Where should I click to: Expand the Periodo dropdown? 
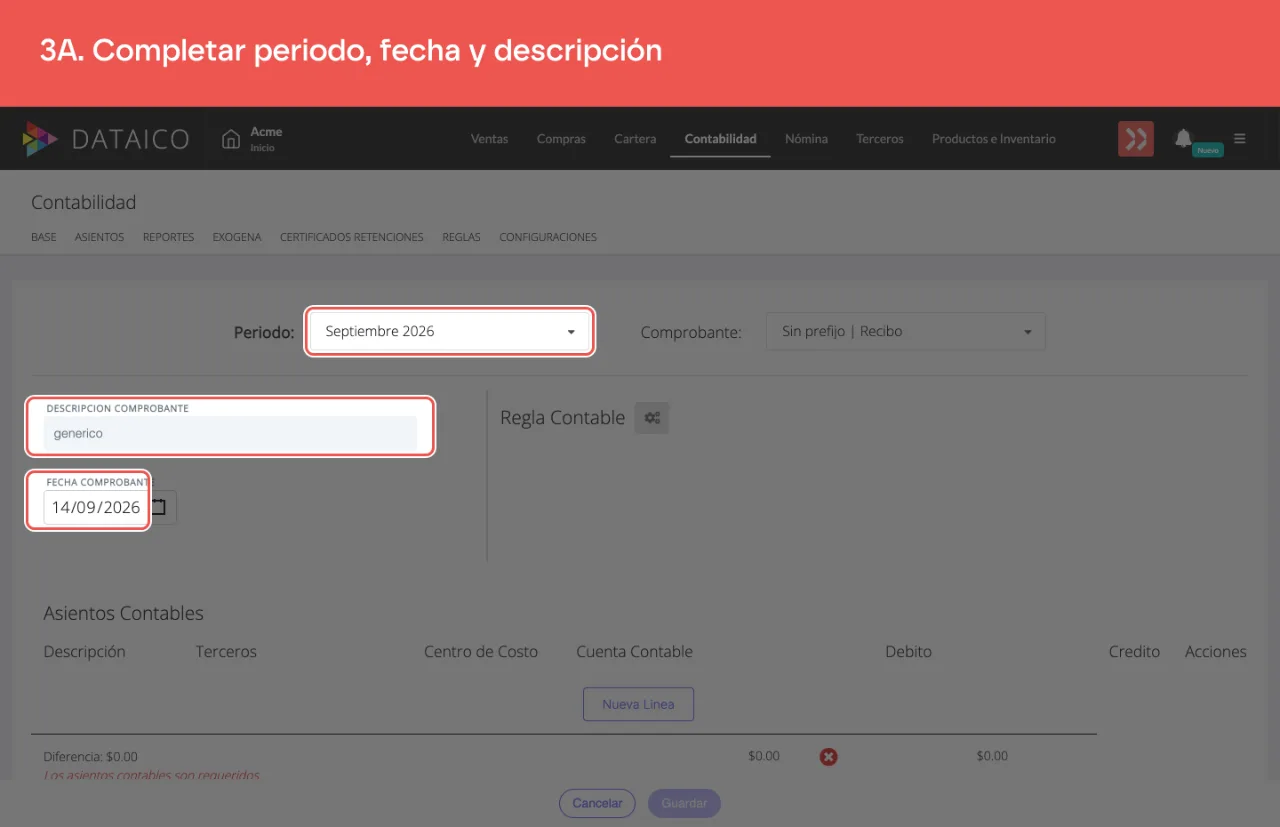[x=450, y=331]
